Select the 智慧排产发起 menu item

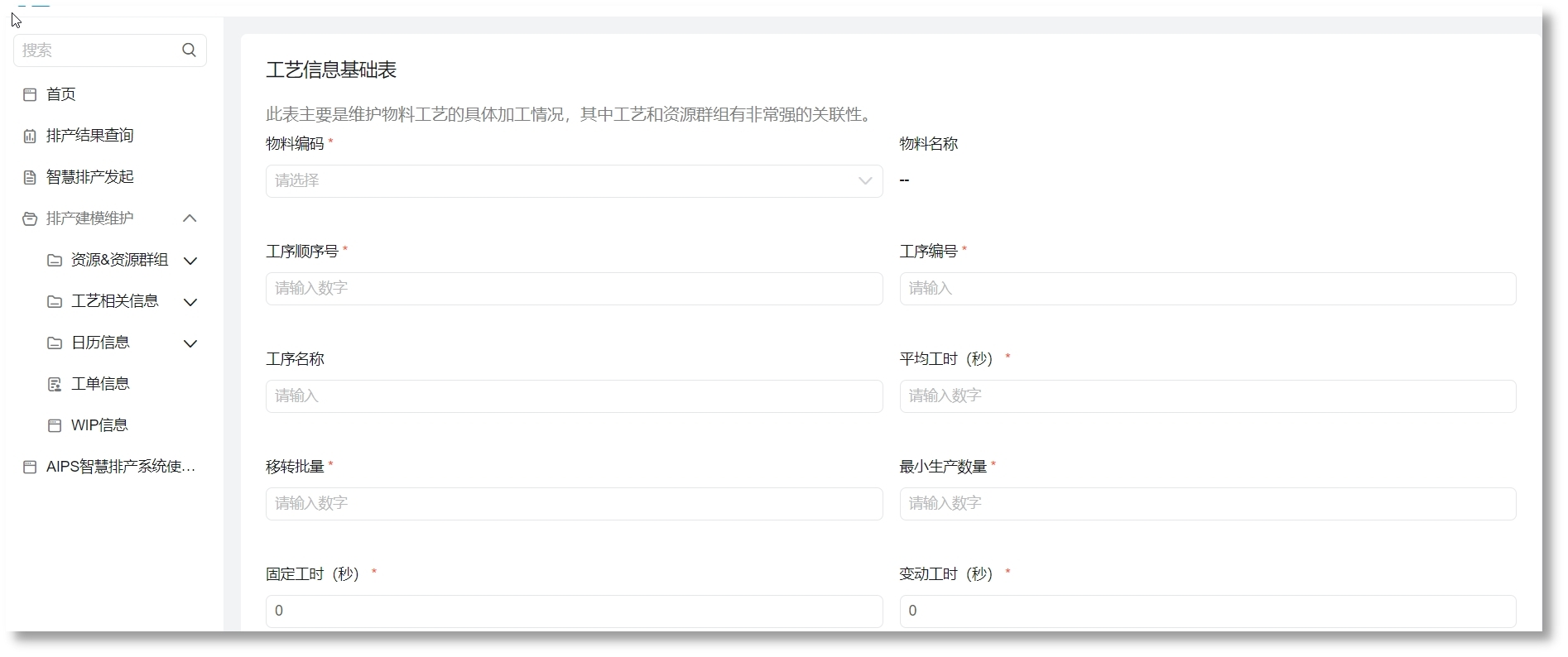point(89,177)
